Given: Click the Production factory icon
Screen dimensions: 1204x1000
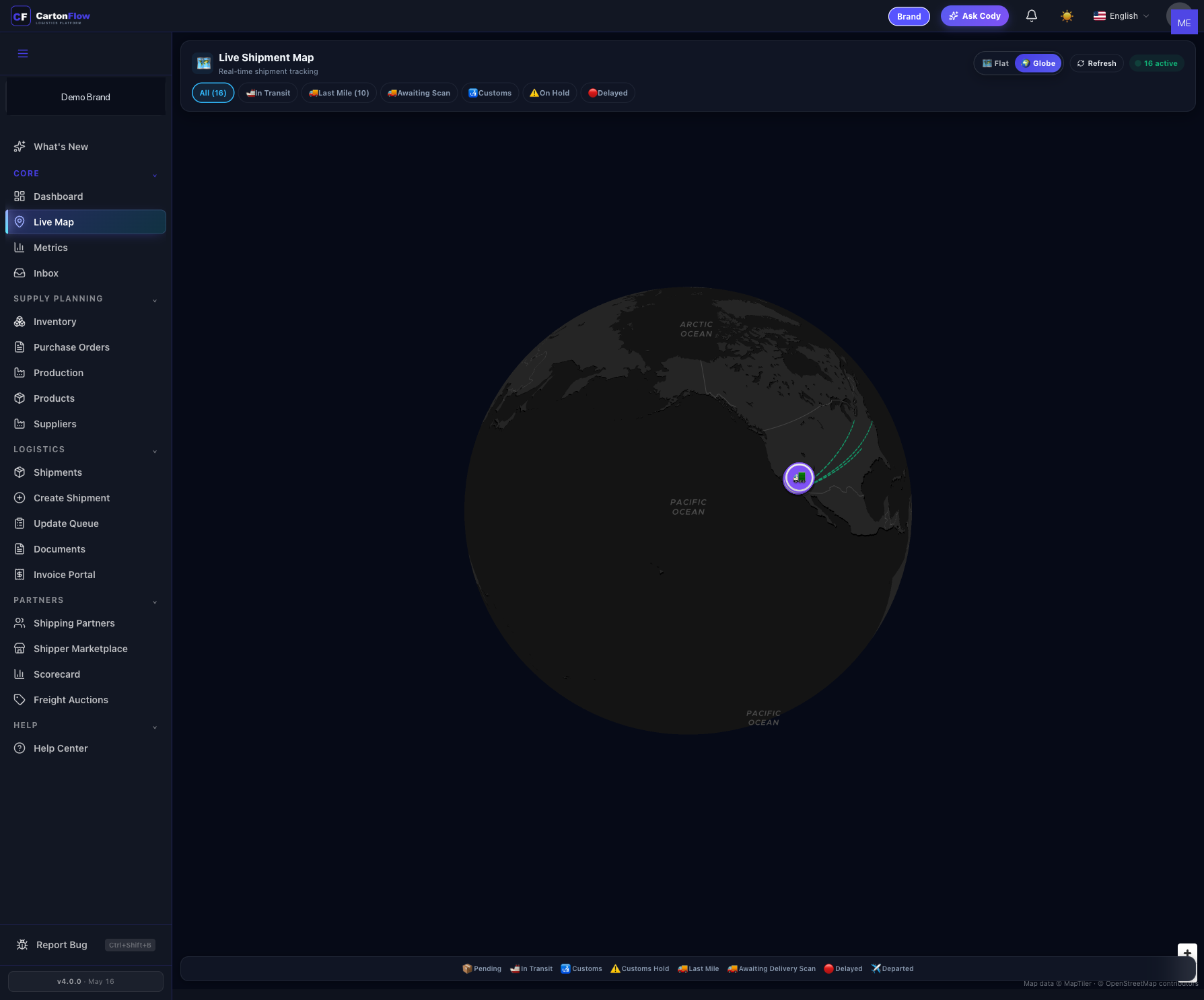Looking at the screenshot, I should pyautogui.click(x=20, y=373).
